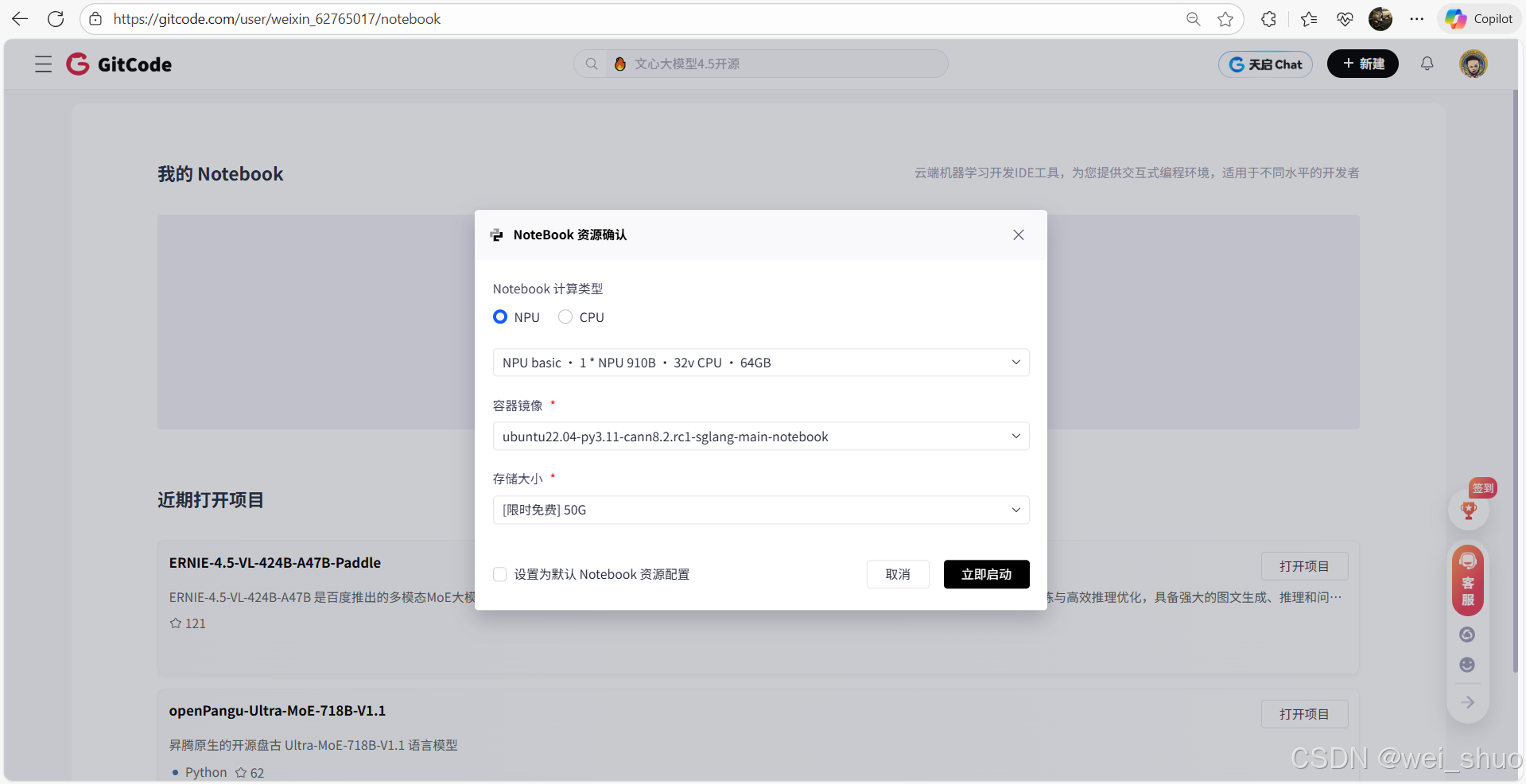This screenshot has height=784, width=1526.
Task: Click the arrow icon at sidebar bottom
Action: [x=1467, y=702]
